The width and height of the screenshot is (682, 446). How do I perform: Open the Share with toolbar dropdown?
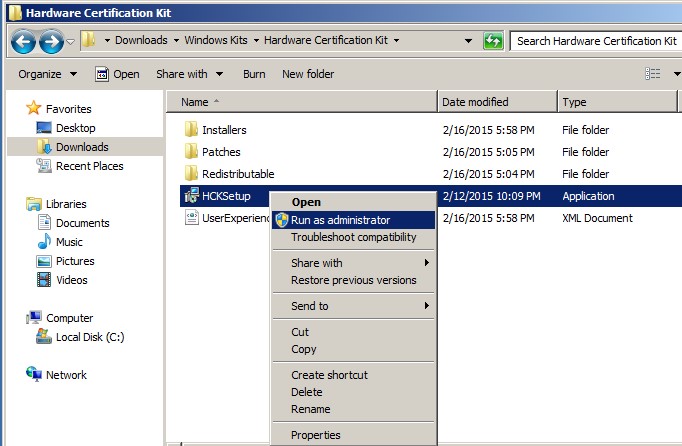point(190,74)
